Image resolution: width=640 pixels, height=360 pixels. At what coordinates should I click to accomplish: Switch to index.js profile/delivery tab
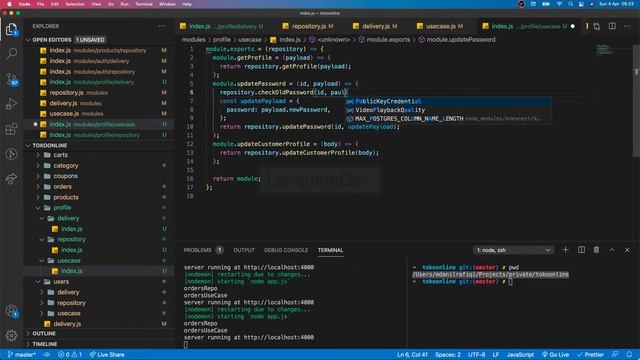[222, 26]
